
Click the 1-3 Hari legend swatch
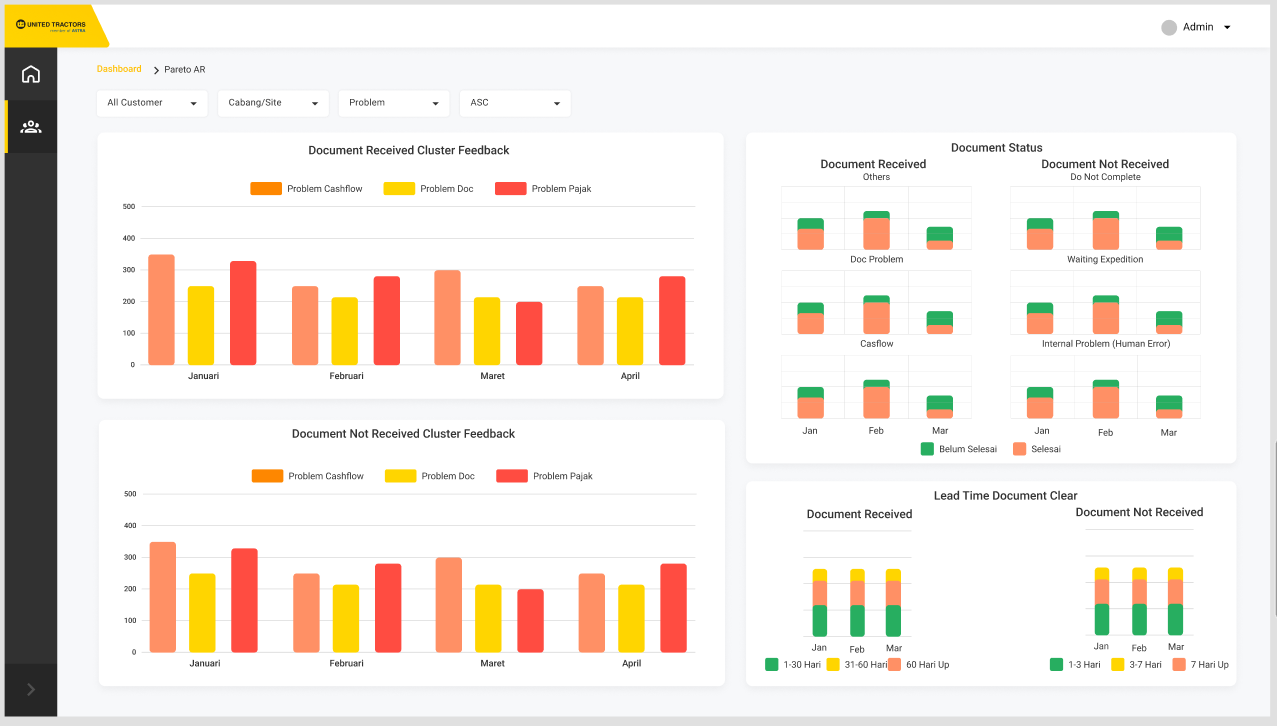point(1057,664)
